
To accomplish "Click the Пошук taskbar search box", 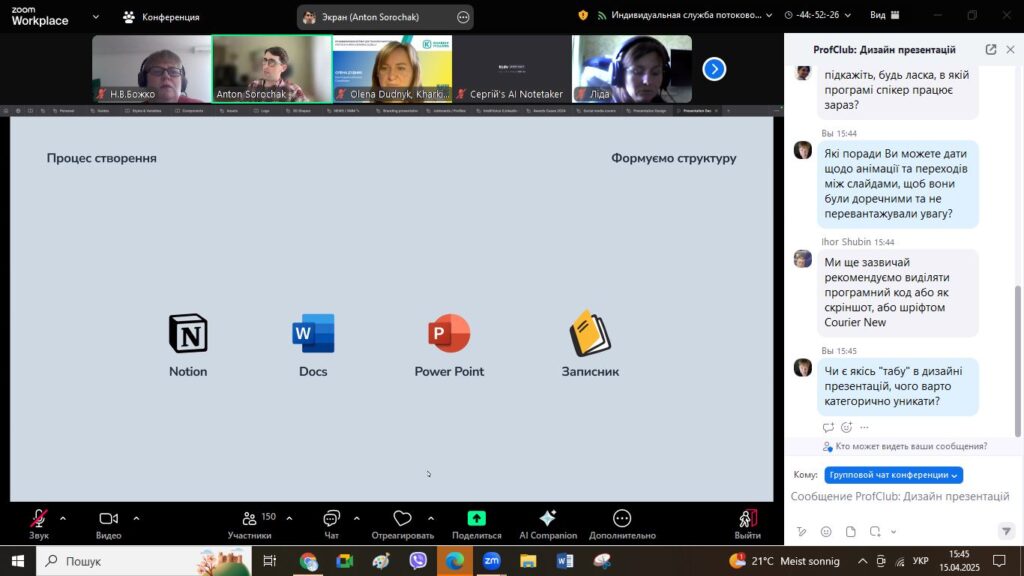I will point(144,561).
